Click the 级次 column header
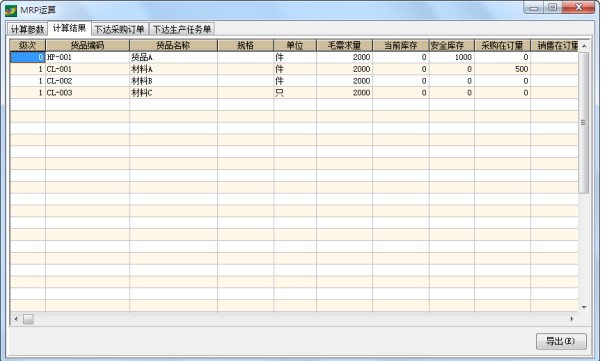The height and width of the screenshot is (361, 601). [28, 45]
